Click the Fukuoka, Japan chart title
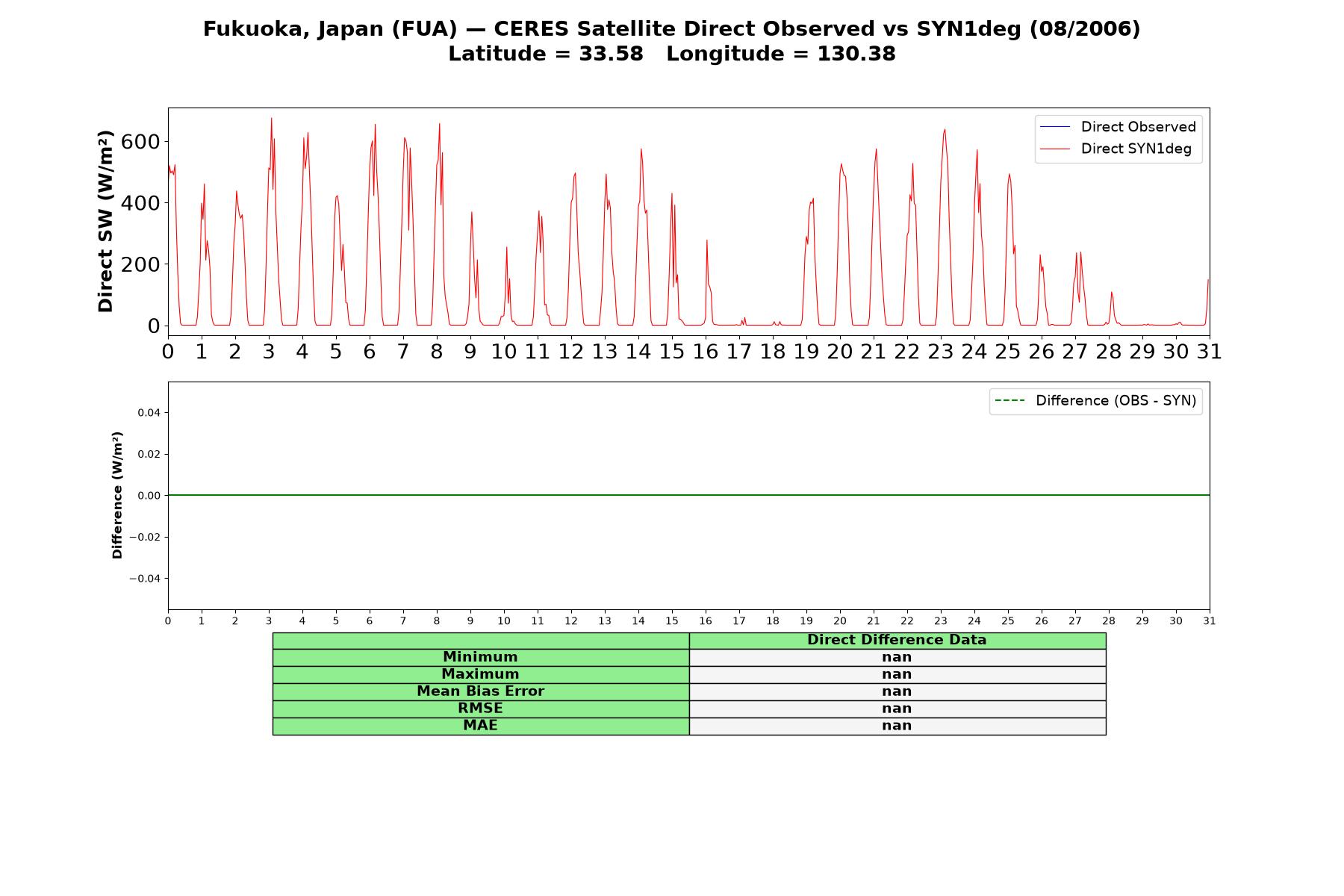 click(x=672, y=28)
